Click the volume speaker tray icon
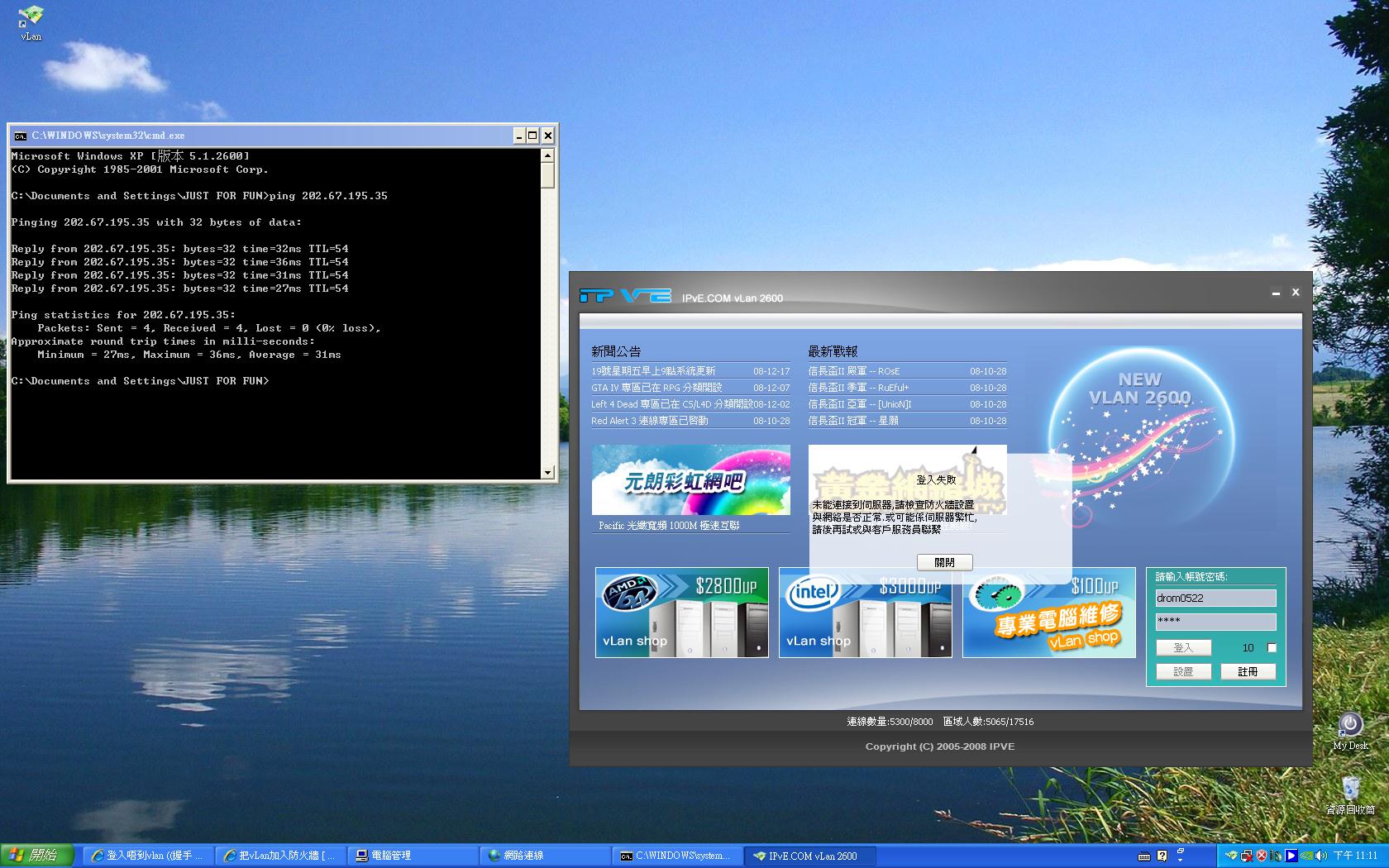 (x=1320, y=856)
